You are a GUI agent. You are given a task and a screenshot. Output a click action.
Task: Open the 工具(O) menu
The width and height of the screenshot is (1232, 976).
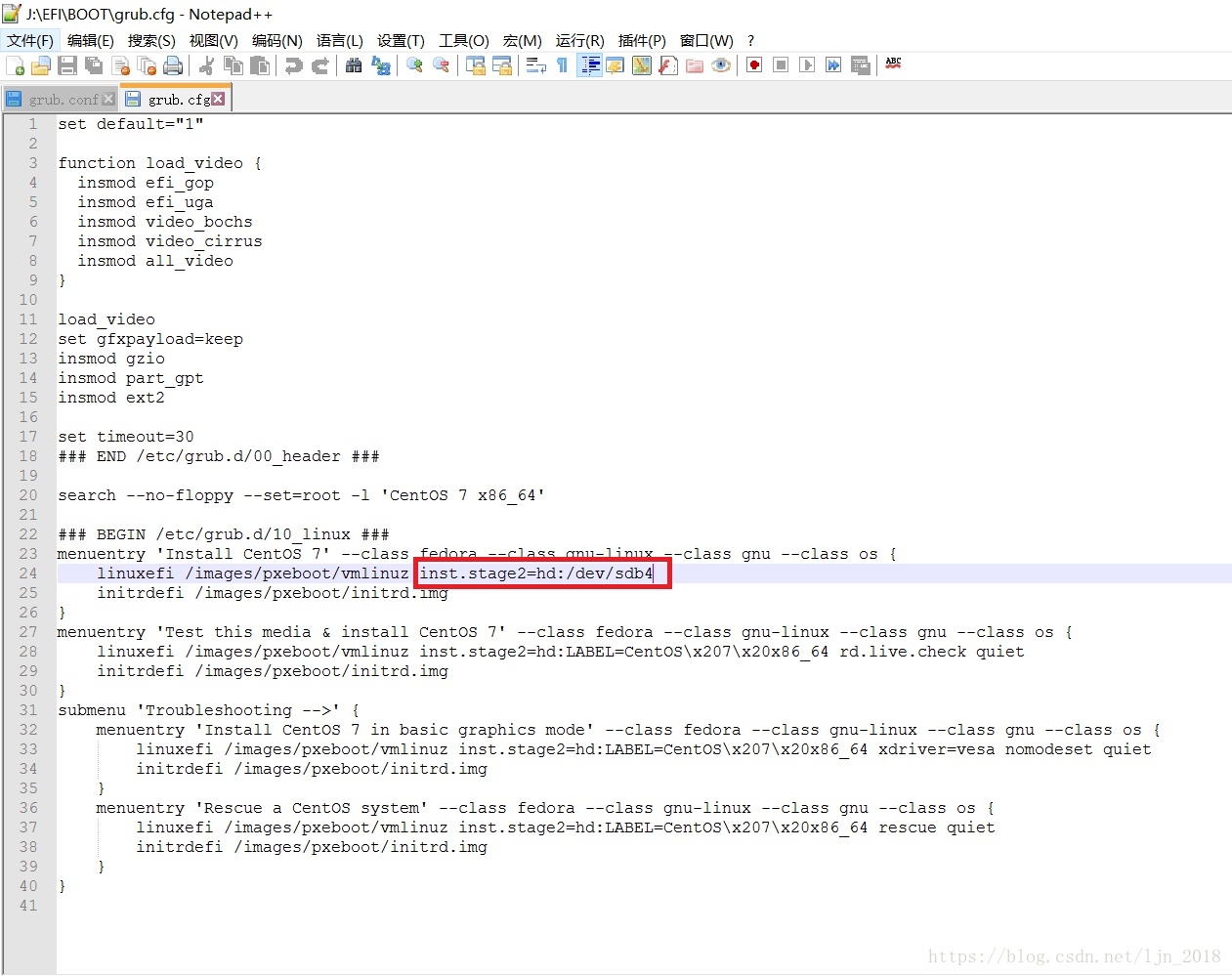point(464,40)
